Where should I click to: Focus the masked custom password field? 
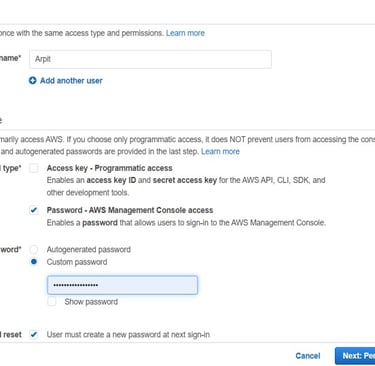click(x=122, y=285)
